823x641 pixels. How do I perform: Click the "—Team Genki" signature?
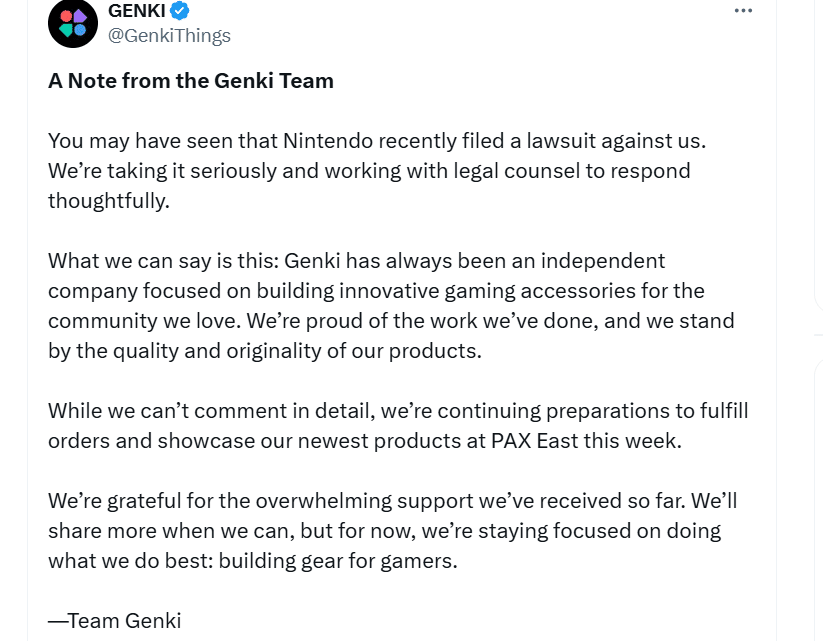point(114,620)
